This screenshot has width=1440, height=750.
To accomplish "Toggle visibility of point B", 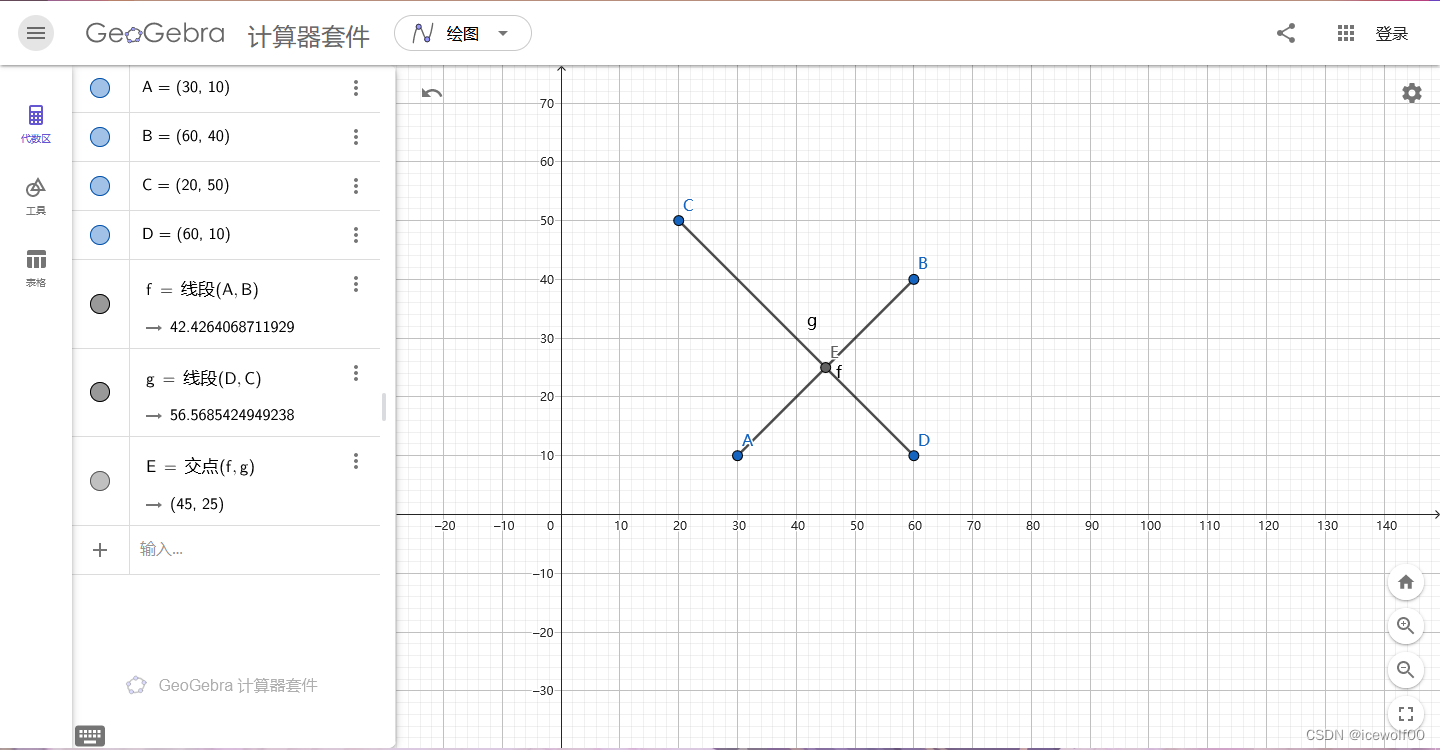I will pos(100,137).
